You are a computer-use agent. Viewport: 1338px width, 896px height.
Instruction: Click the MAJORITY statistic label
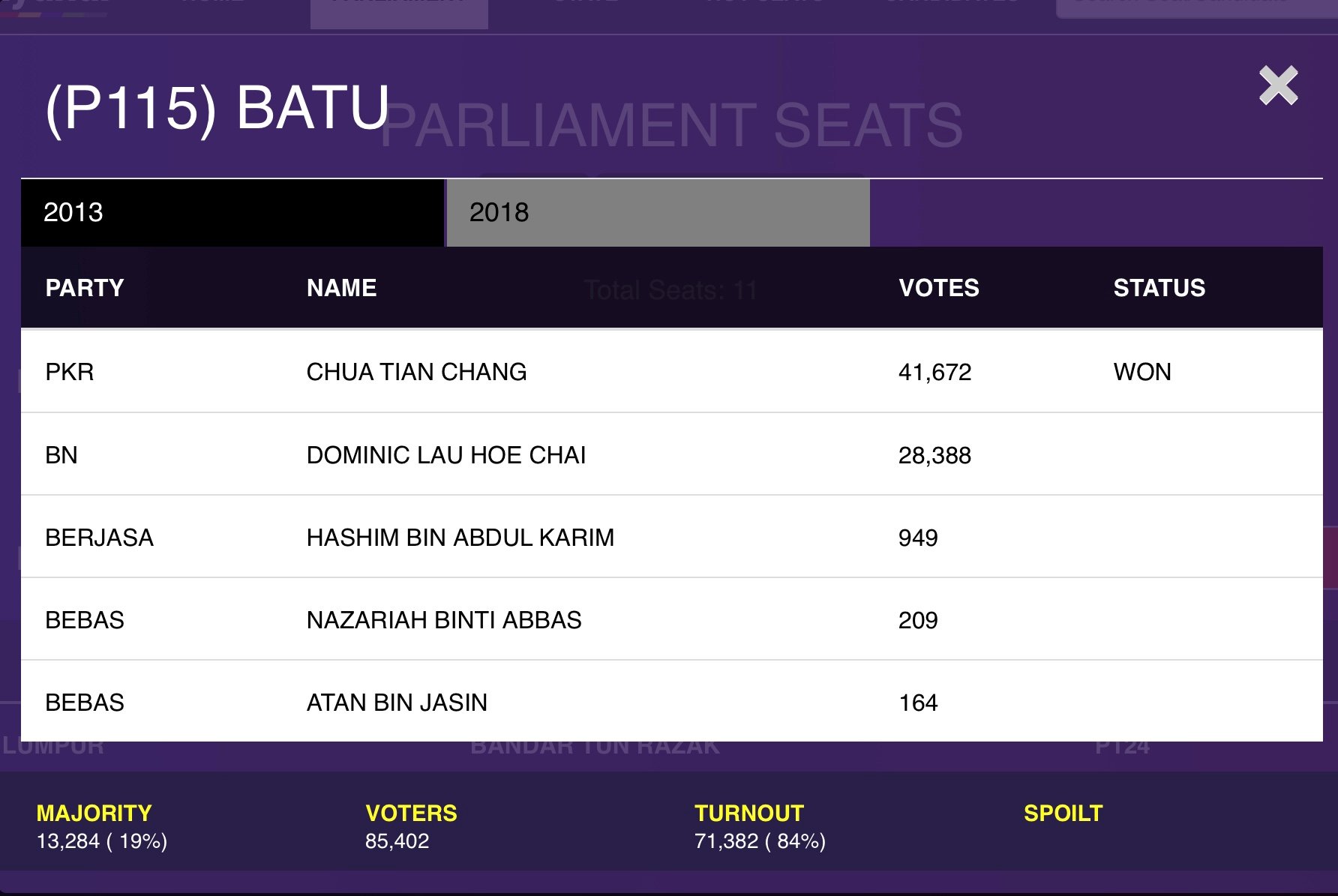[94, 813]
